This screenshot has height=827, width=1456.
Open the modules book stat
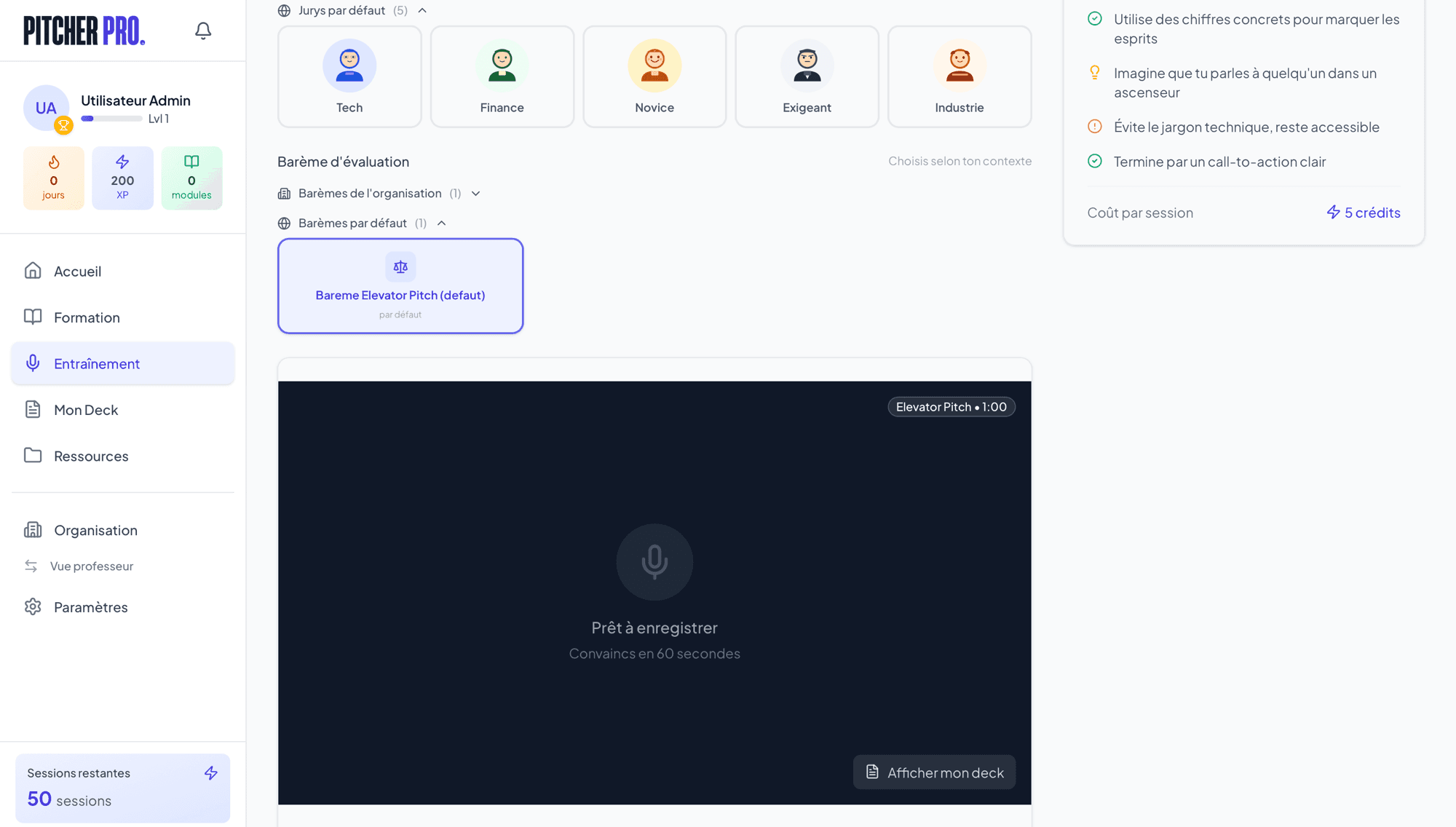191,178
